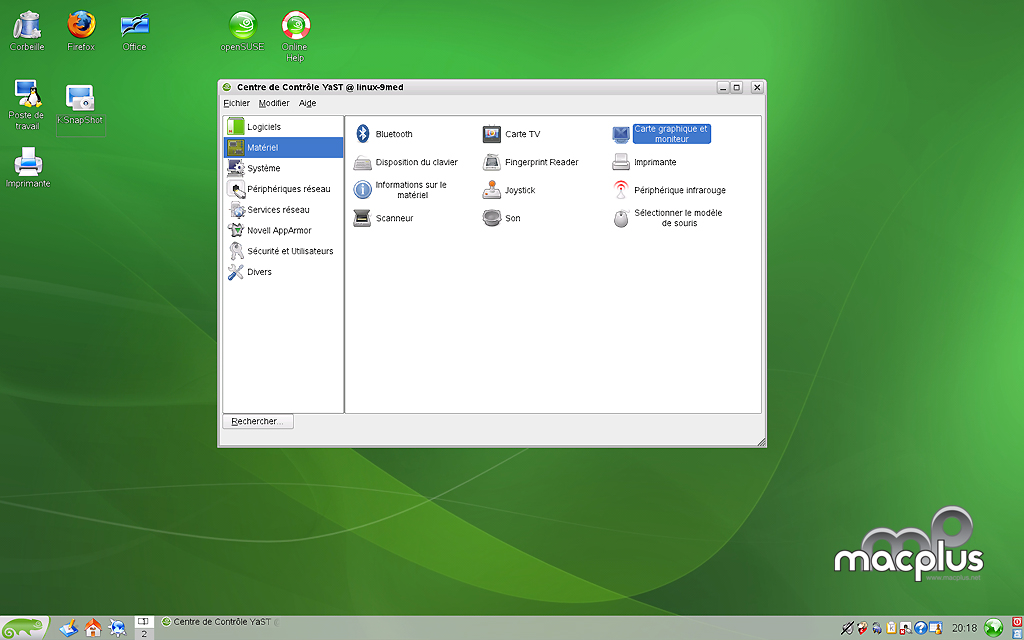Open the Carte TV module
Screen dimensions: 1024x640
point(512,134)
